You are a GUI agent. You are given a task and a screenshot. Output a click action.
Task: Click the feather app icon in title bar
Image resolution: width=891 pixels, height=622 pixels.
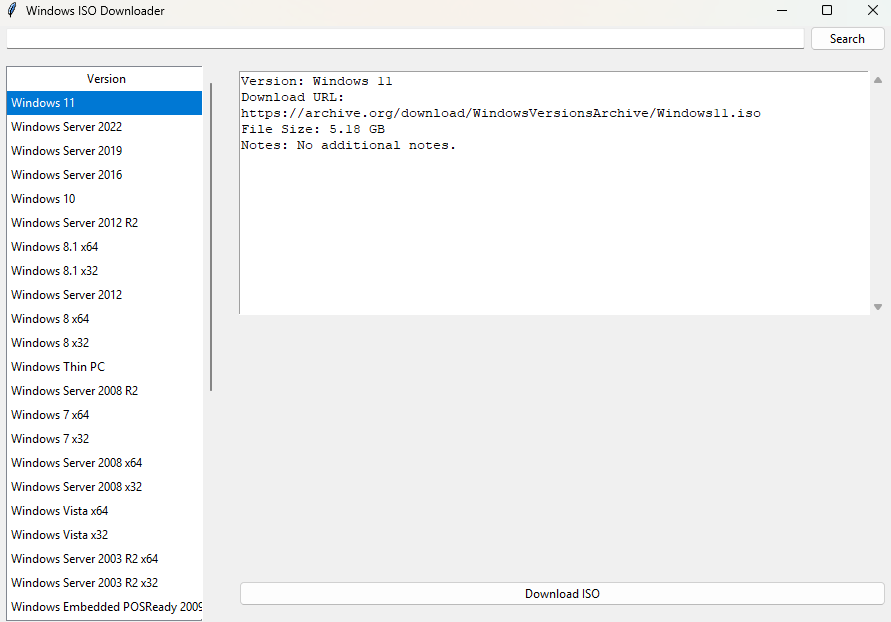pyautogui.click(x=12, y=10)
